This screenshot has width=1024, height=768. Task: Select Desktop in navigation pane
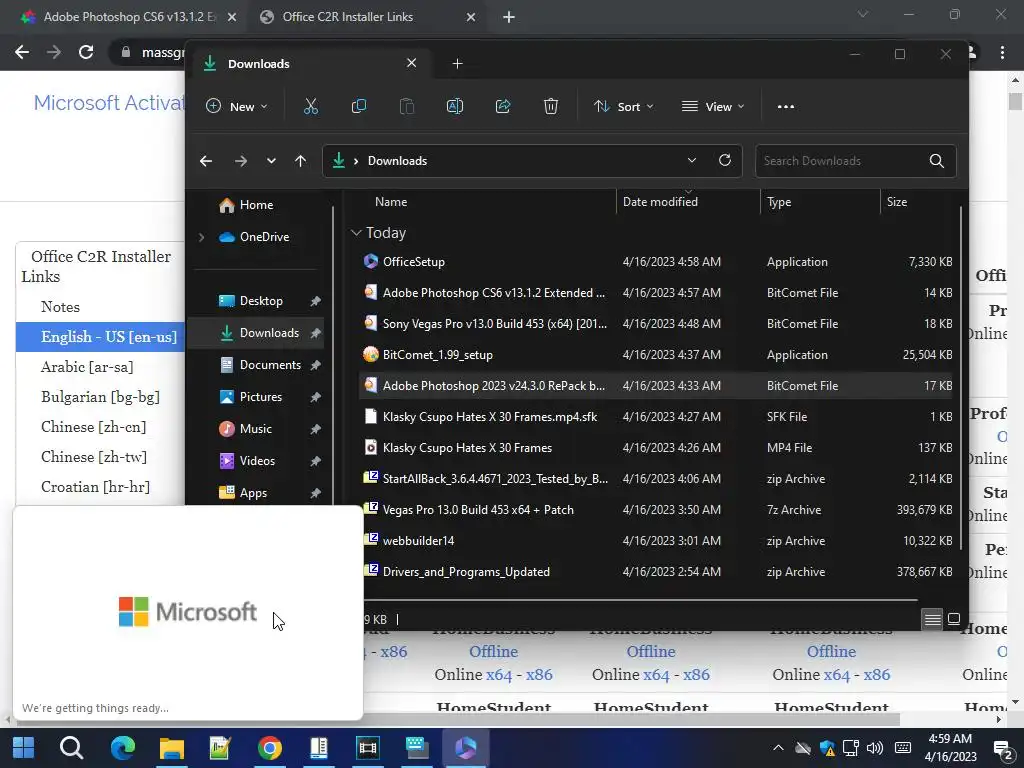[x=261, y=301]
